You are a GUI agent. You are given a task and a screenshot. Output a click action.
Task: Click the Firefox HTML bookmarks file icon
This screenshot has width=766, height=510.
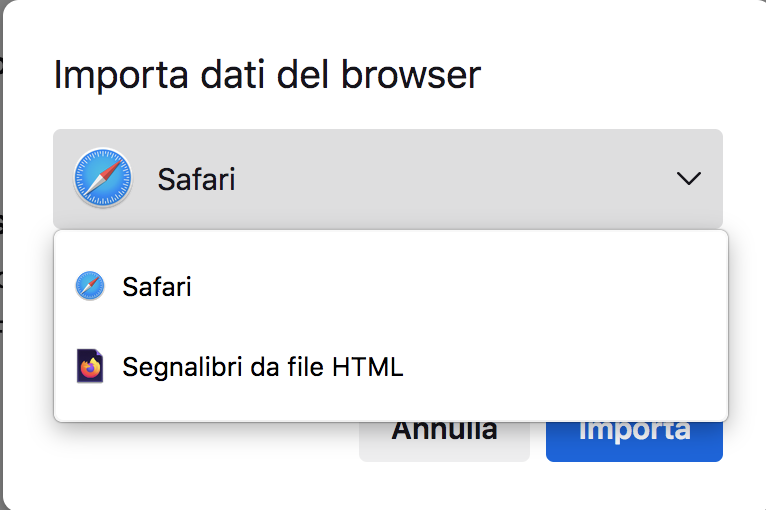click(x=90, y=367)
